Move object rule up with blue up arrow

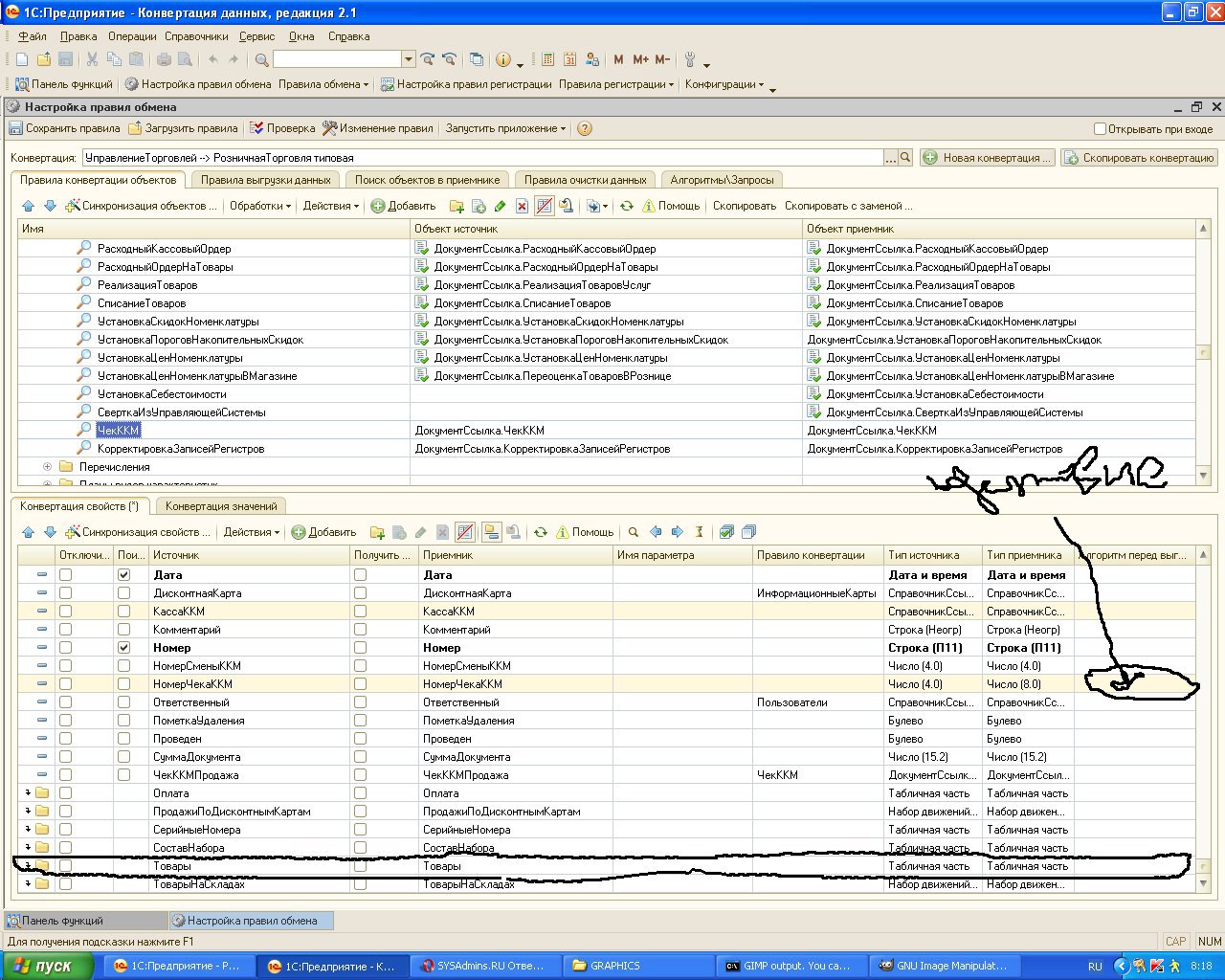[28, 206]
